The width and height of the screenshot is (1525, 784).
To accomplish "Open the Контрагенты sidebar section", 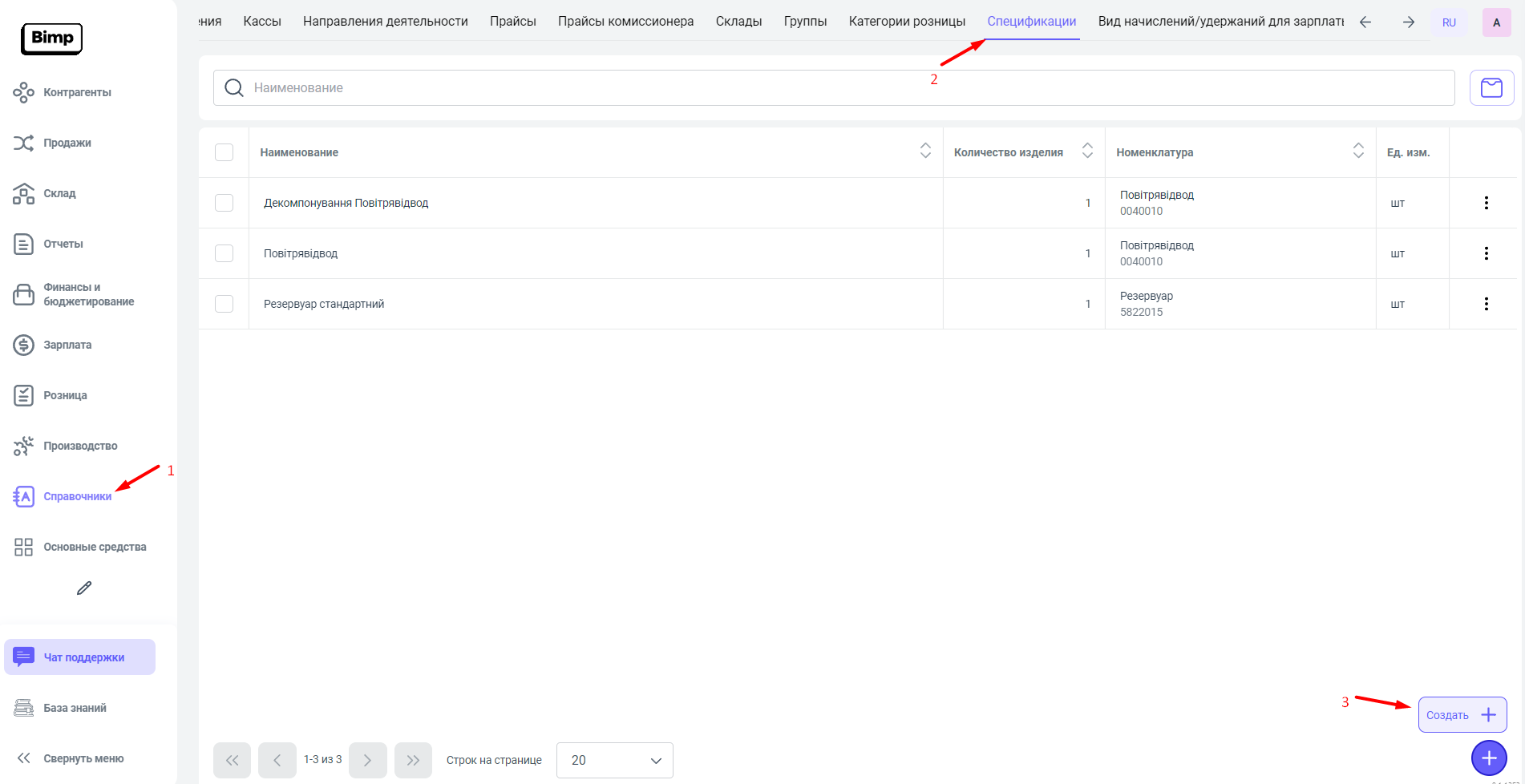I will (x=77, y=93).
